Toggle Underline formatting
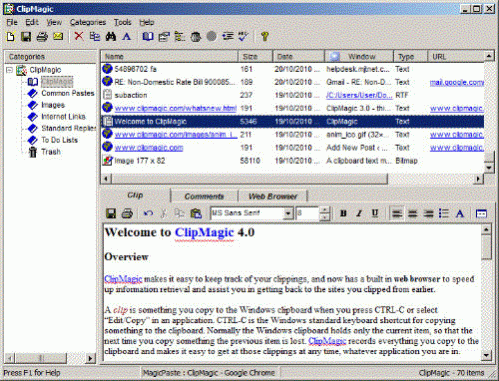 [x=375, y=213]
